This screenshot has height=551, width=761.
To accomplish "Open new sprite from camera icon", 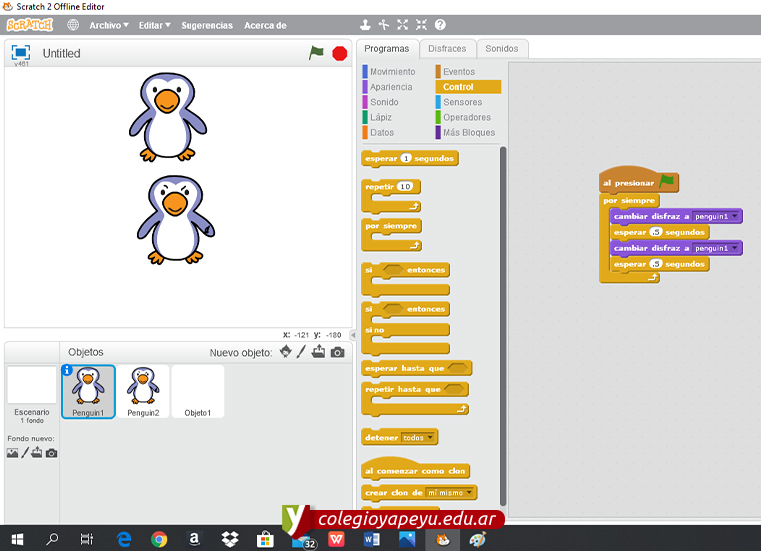I will (x=337, y=352).
